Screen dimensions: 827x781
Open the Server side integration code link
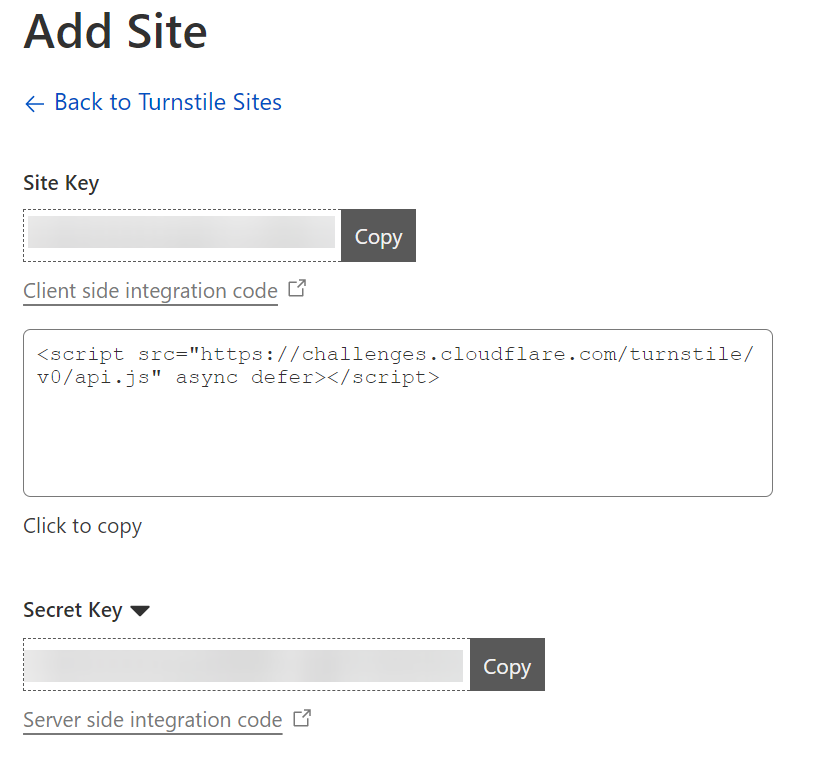(152, 720)
